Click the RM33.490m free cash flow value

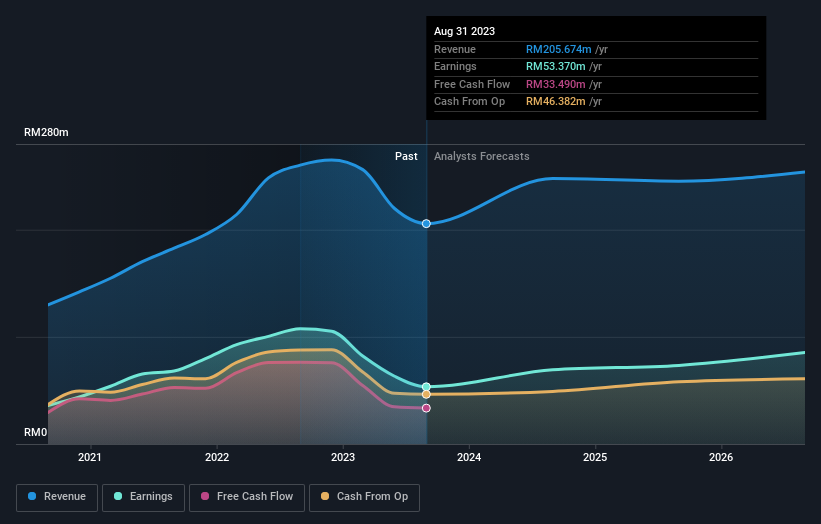[556, 84]
